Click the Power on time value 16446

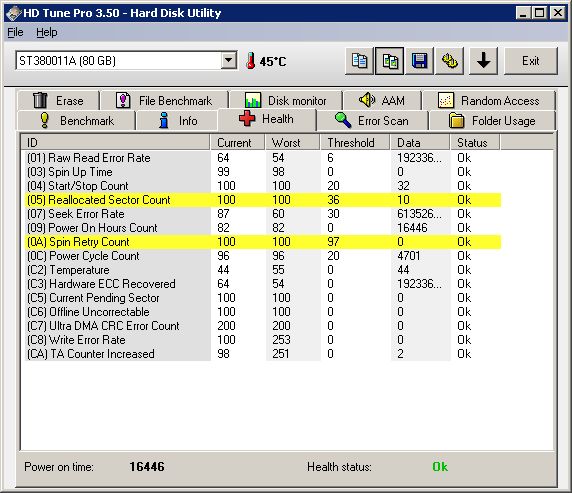[147, 467]
